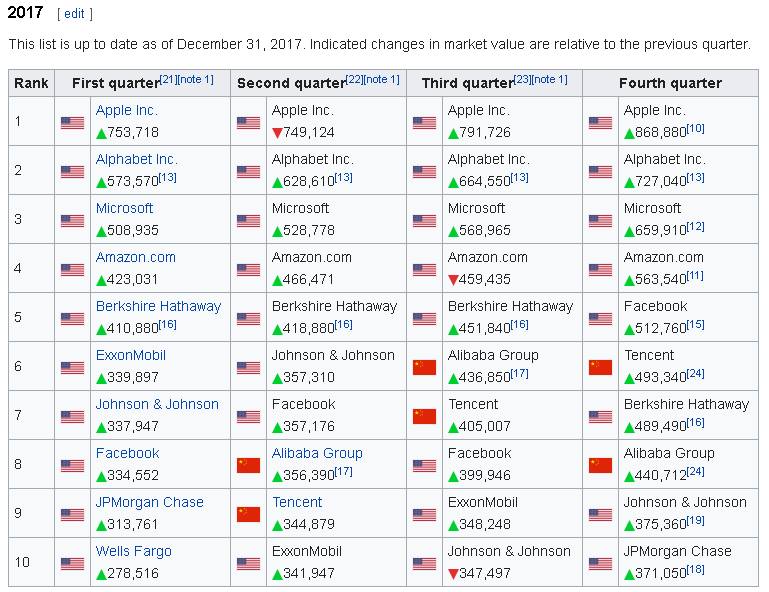The width and height of the screenshot is (769, 592).
Task: Open the Wells Fargo link
Action: click(x=133, y=552)
